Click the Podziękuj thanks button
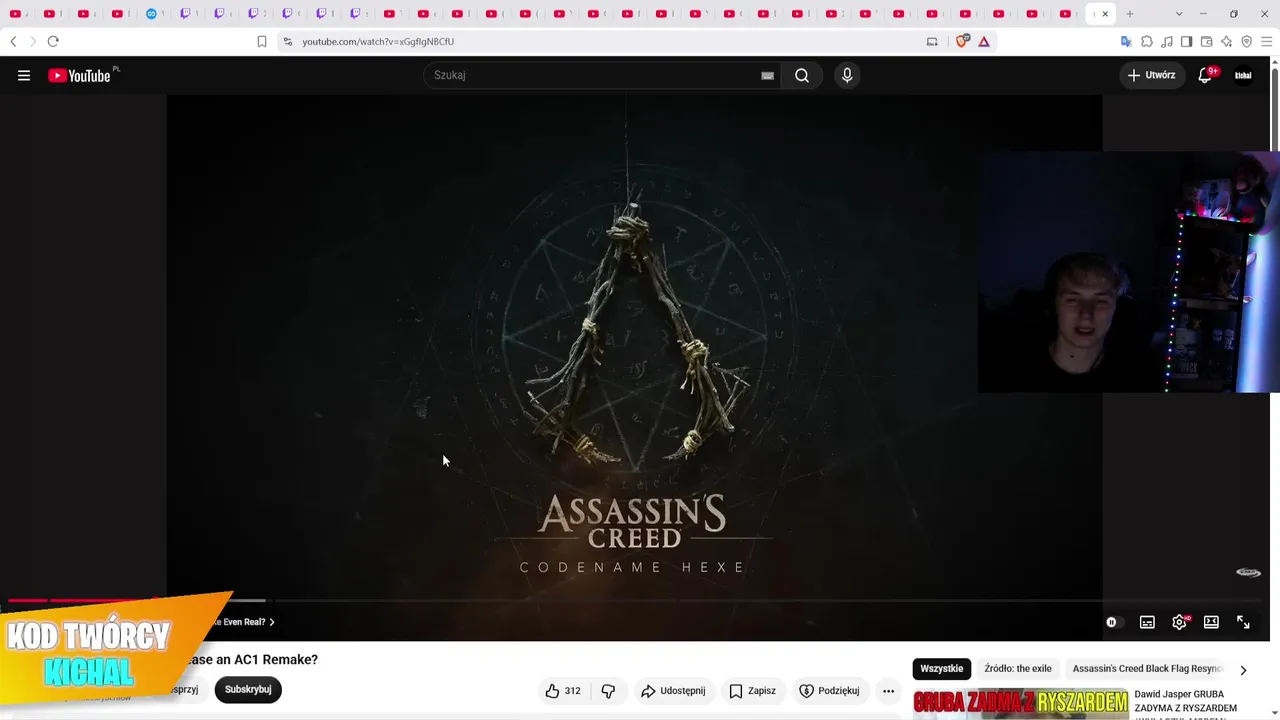This screenshot has height=720, width=1280. point(829,691)
